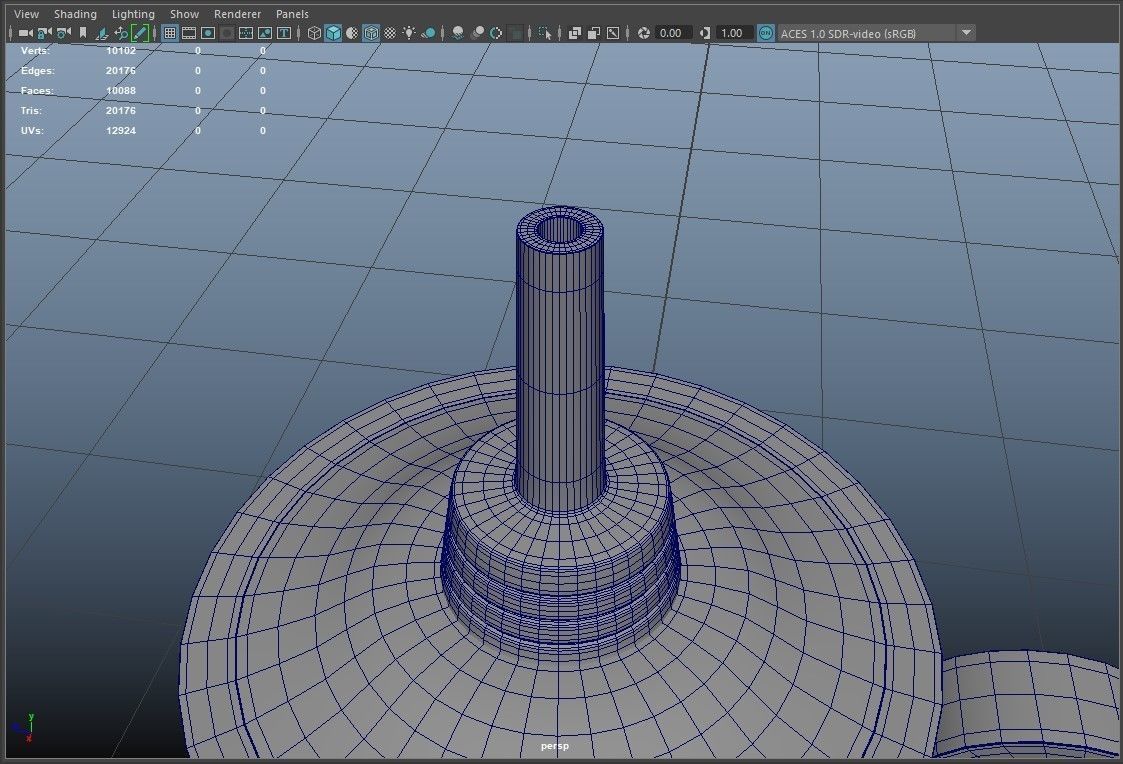Toggle the Lock Camera icon

point(44,33)
